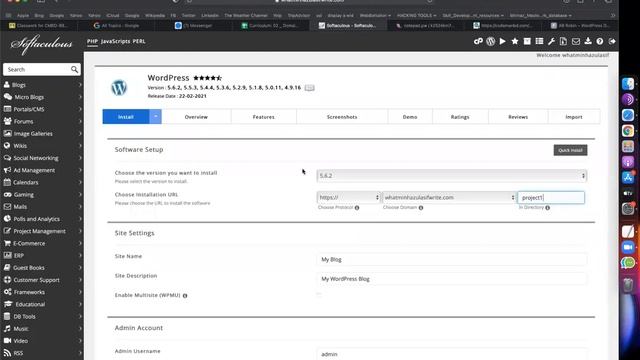Screen dimensions: 640x360
Task: Click the envelope email settings icon
Action: click(576, 41)
